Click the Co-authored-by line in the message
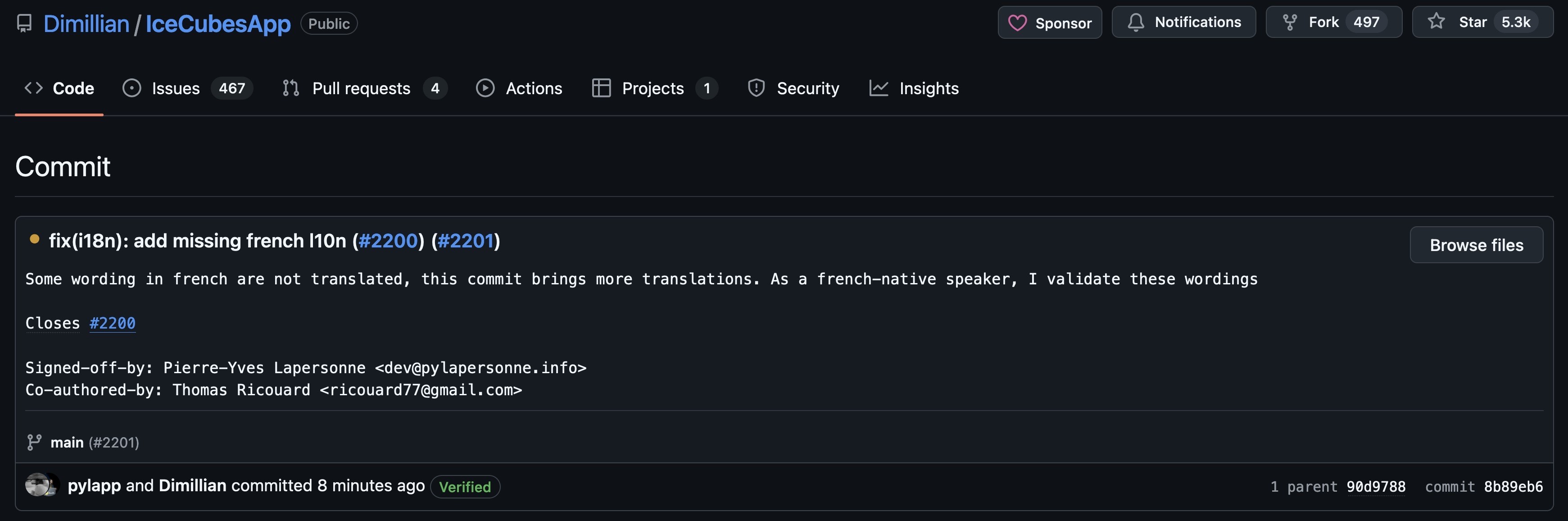Screen dimensions: 1568x521 click(274, 390)
